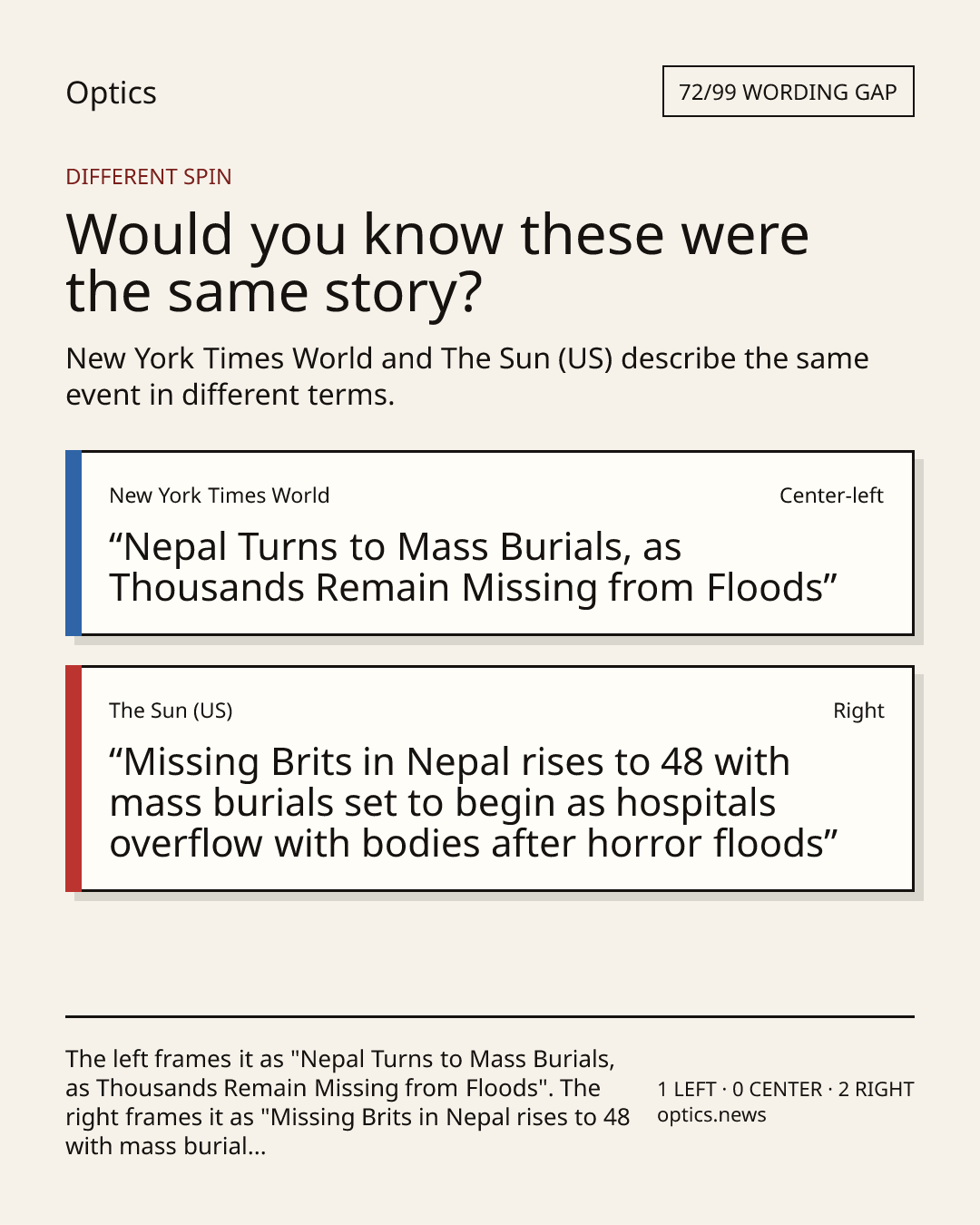
Task: Click the Center-left bias label
Action: coord(831,495)
